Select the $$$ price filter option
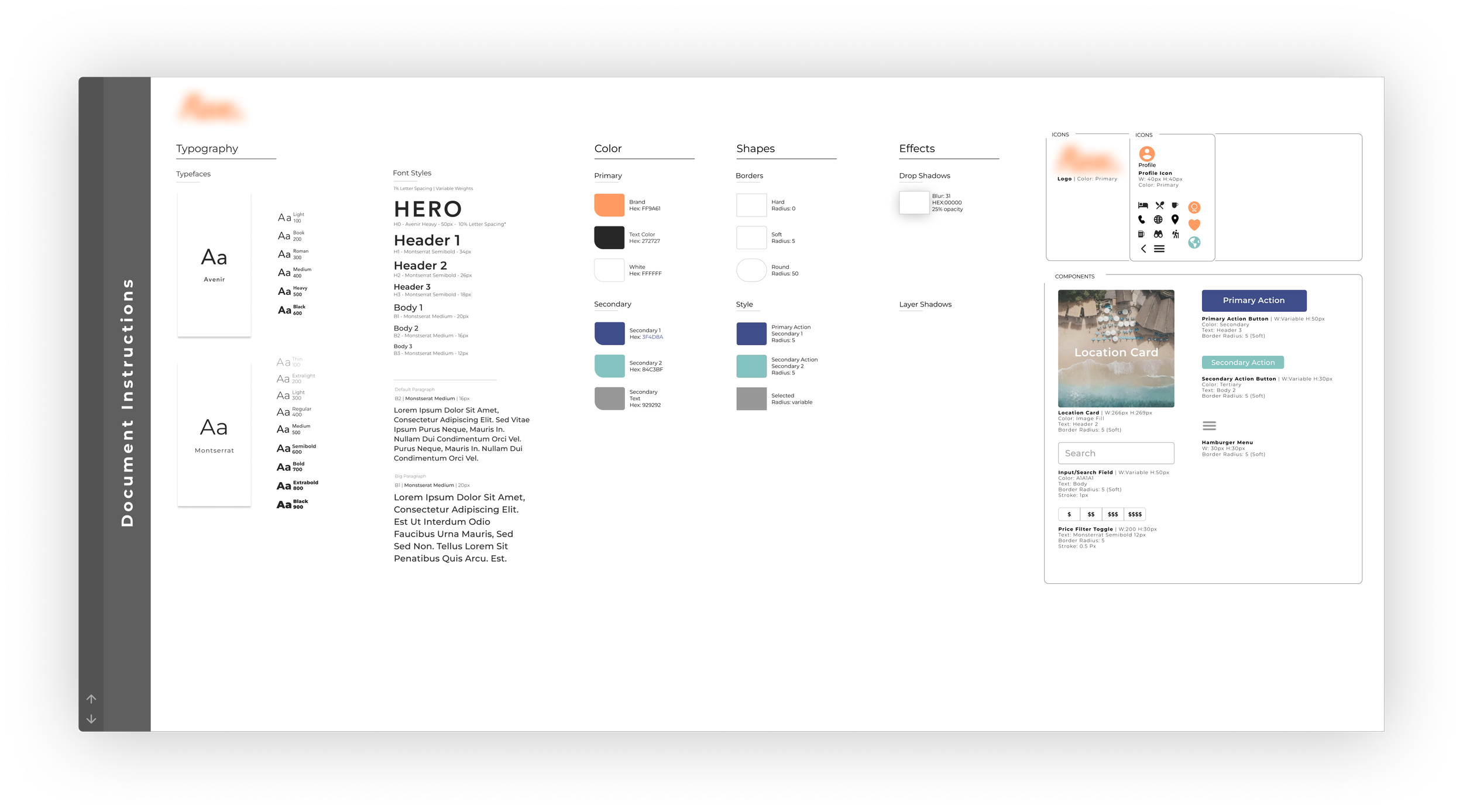The width and height of the screenshot is (1463, 812). [1112, 514]
